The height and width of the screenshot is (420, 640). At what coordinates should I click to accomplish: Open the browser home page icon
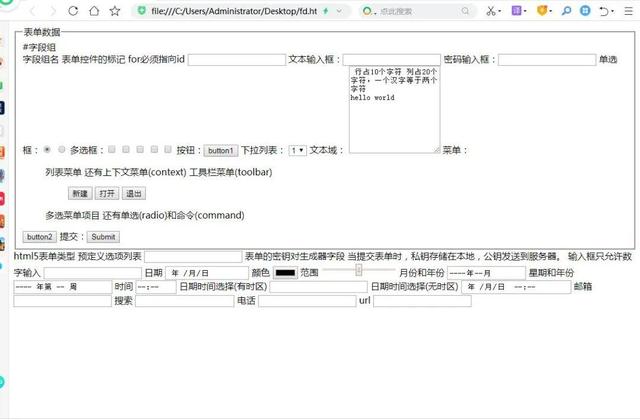click(94, 11)
